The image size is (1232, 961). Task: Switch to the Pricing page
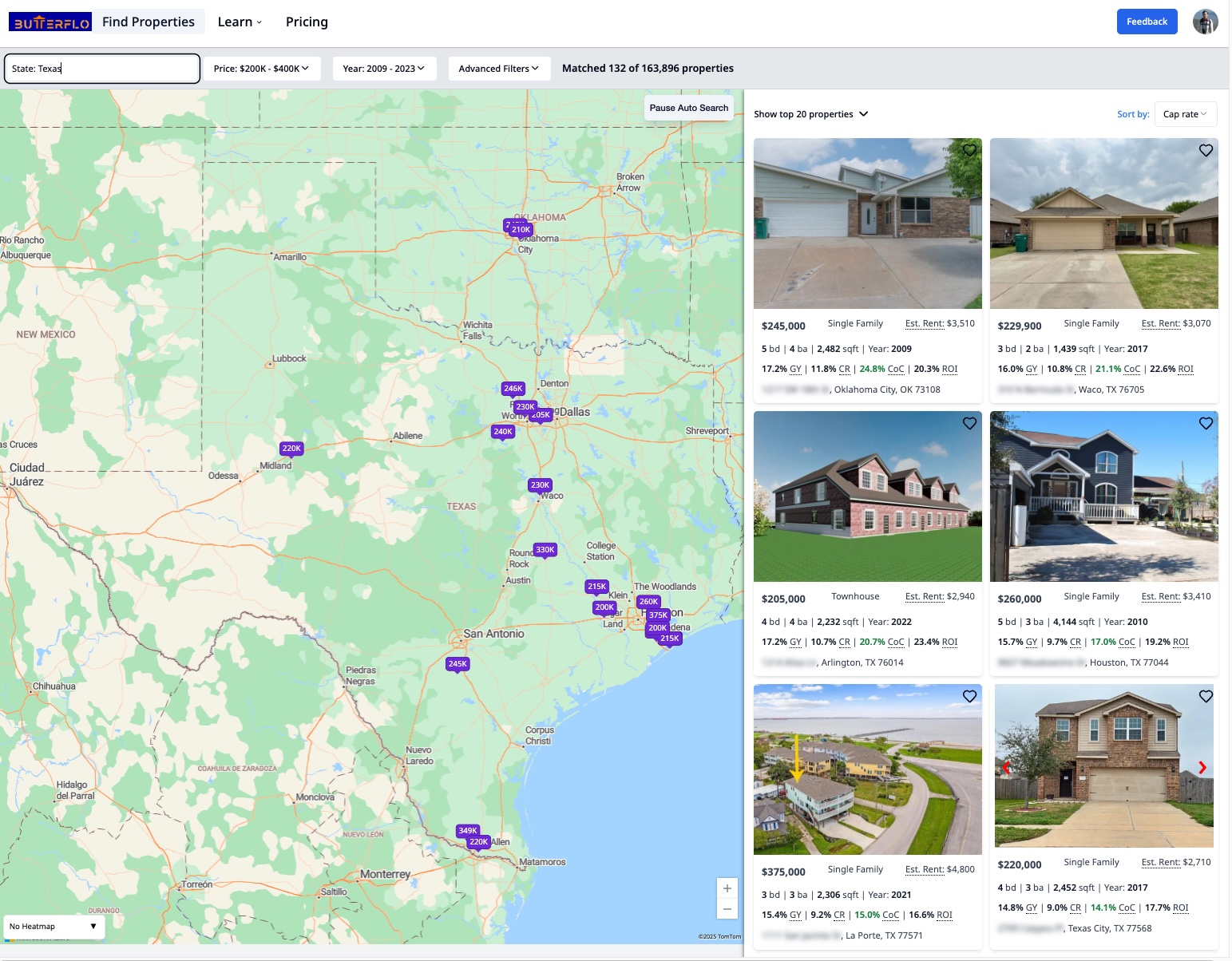click(307, 22)
